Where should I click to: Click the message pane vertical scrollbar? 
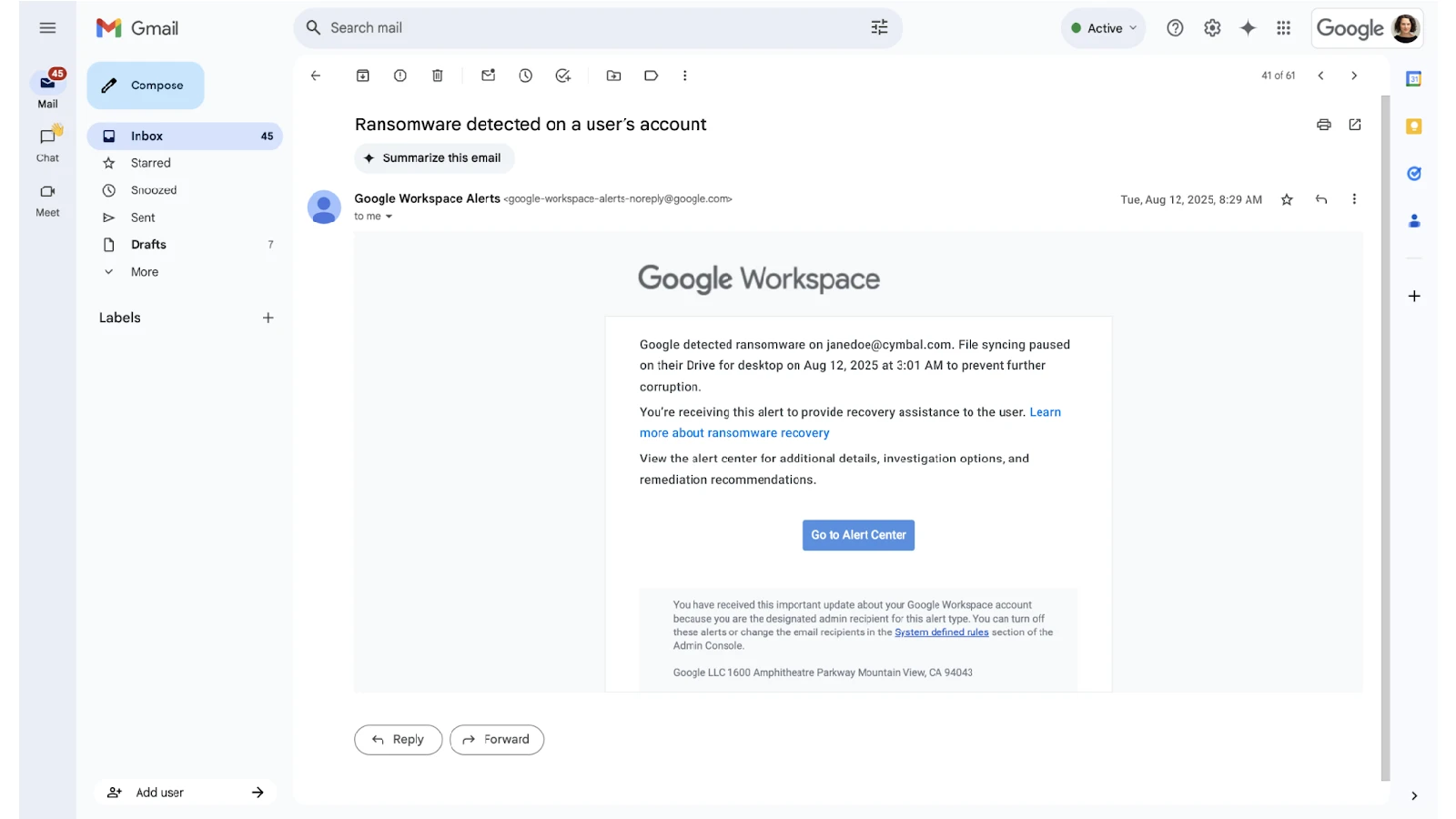click(1385, 437)
